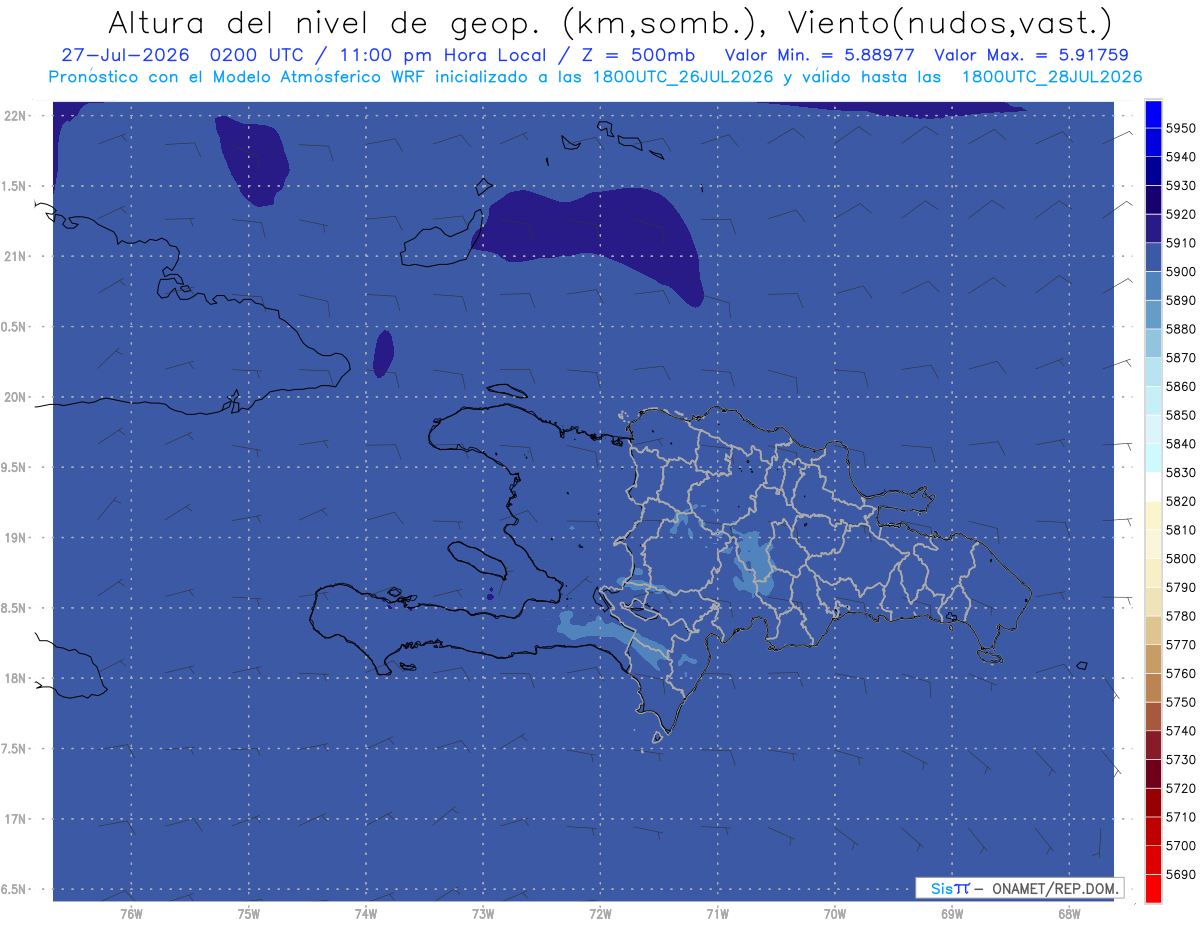Click the '5870' legend value
The height and width of the screenshot is (927, 1200).
[1180, 357]
